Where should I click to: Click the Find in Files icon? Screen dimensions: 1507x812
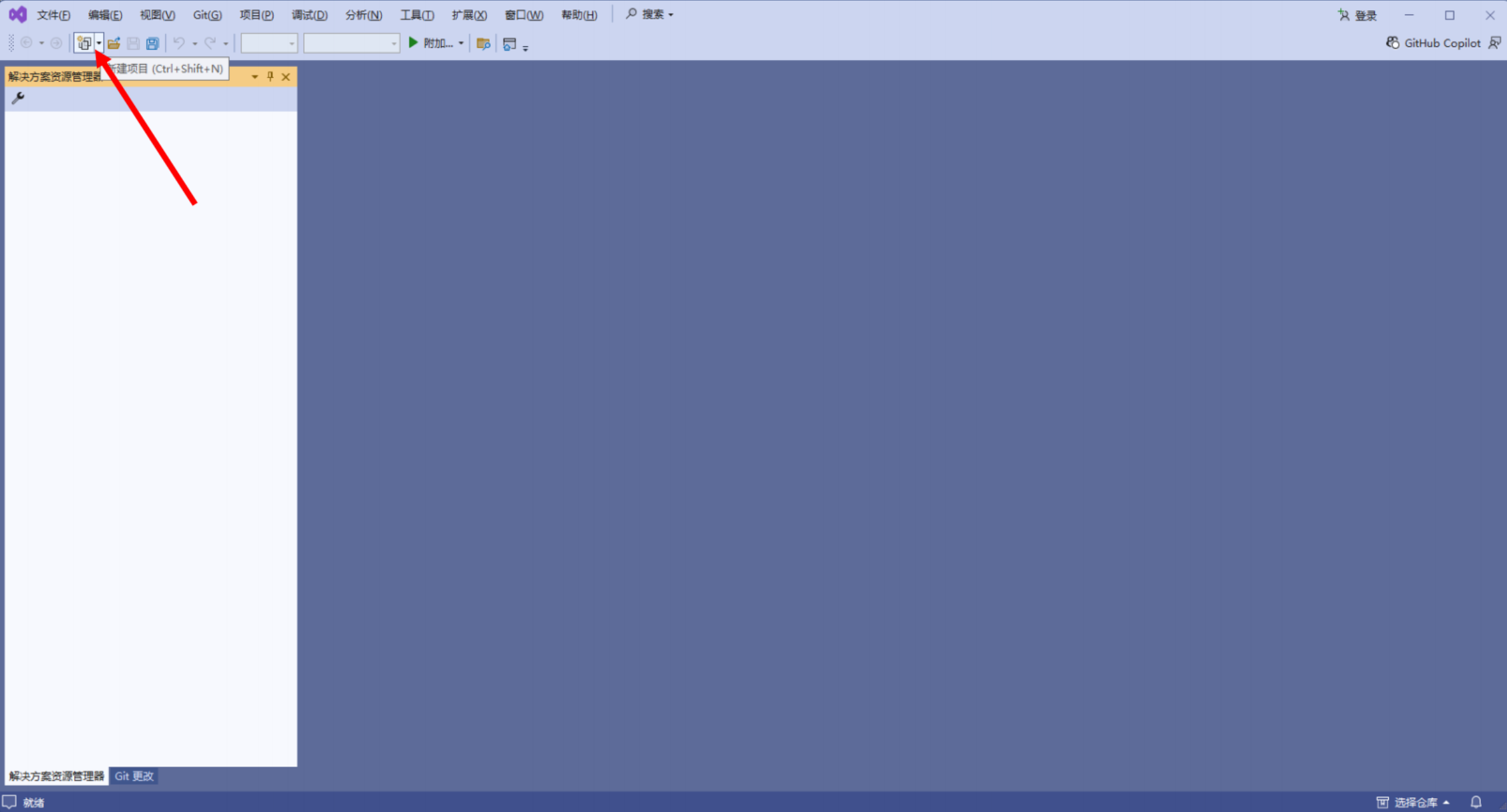483,44
